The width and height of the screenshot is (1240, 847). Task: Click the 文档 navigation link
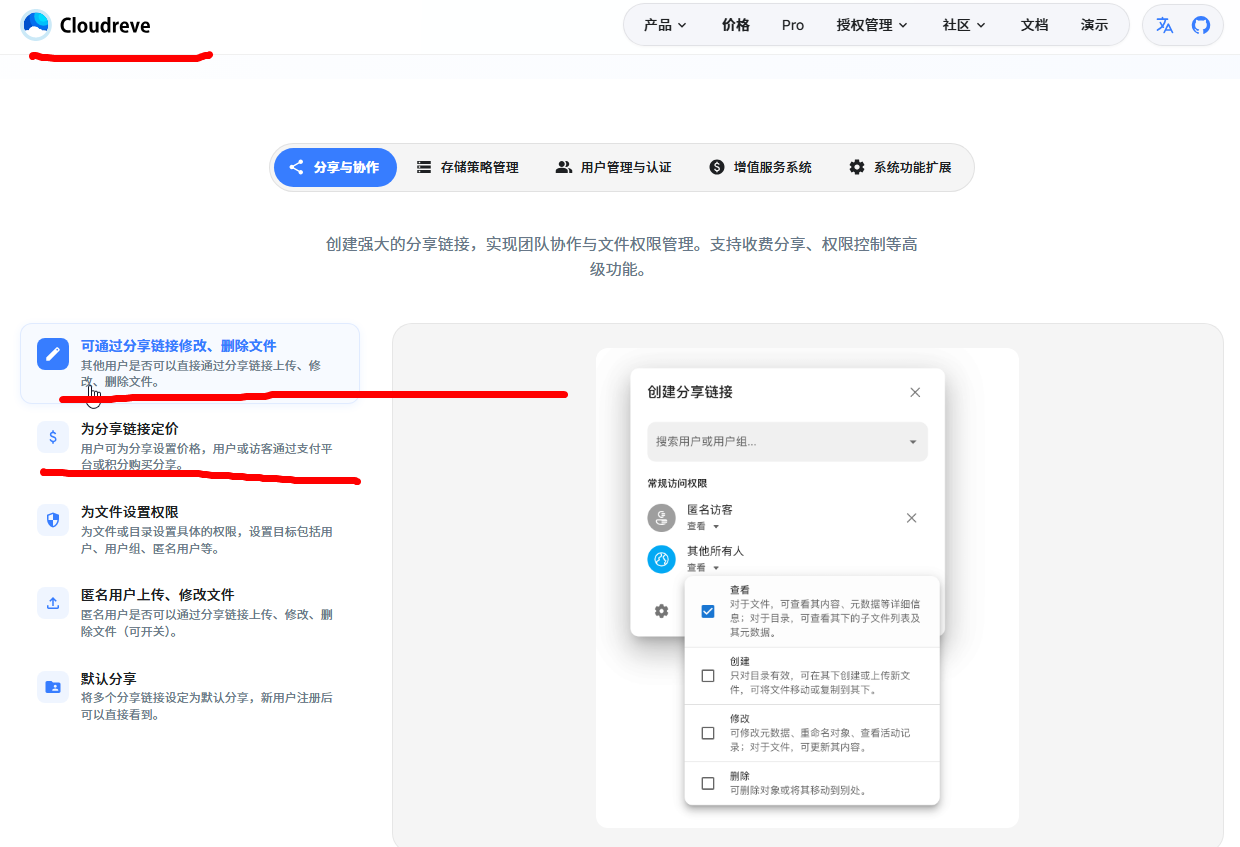point(1035,25)
